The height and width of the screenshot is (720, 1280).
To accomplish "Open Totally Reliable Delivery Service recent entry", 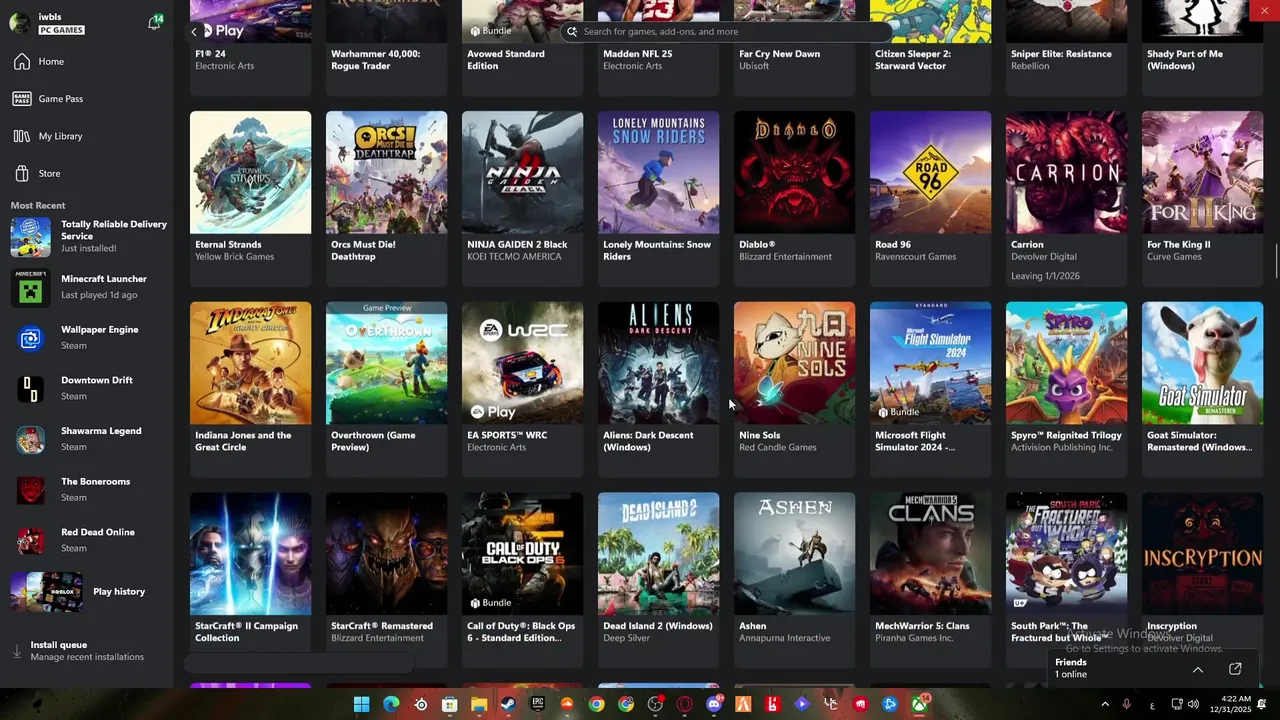I will coord(88,237).
